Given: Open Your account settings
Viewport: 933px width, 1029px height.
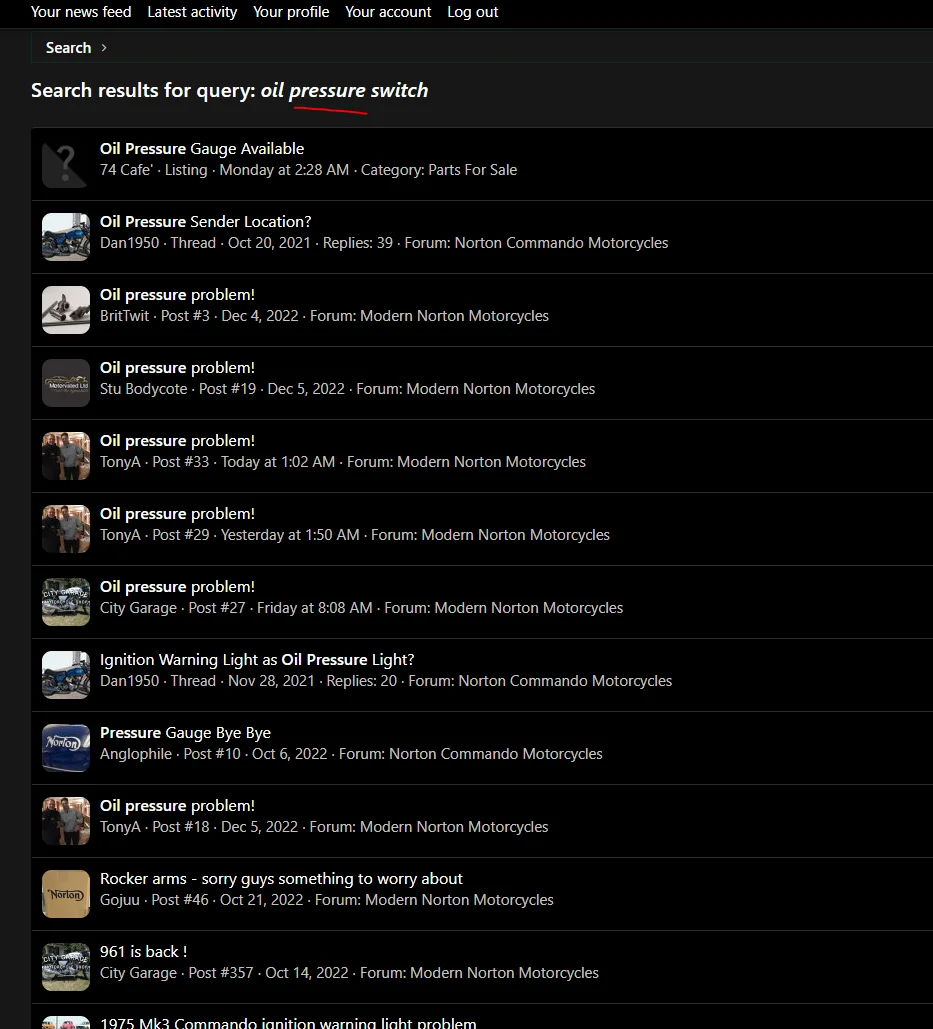Looking at the screenshot, I should point(388,12).
